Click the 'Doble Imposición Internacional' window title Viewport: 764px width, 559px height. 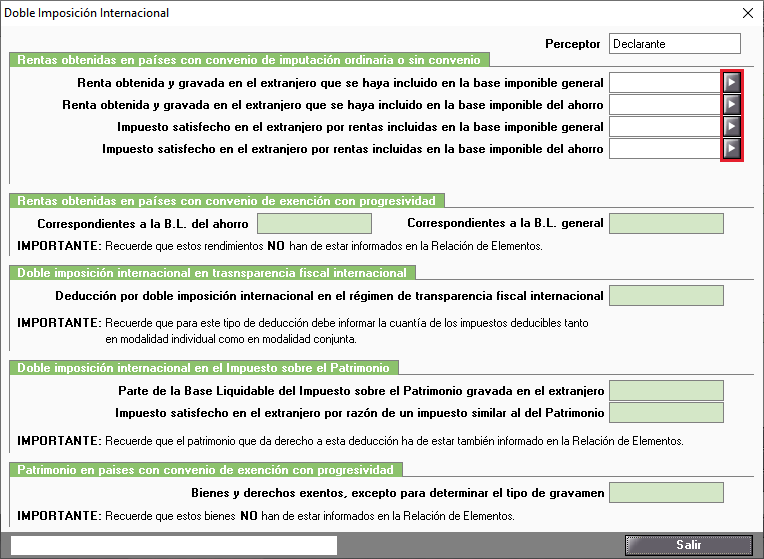[87, 13]
